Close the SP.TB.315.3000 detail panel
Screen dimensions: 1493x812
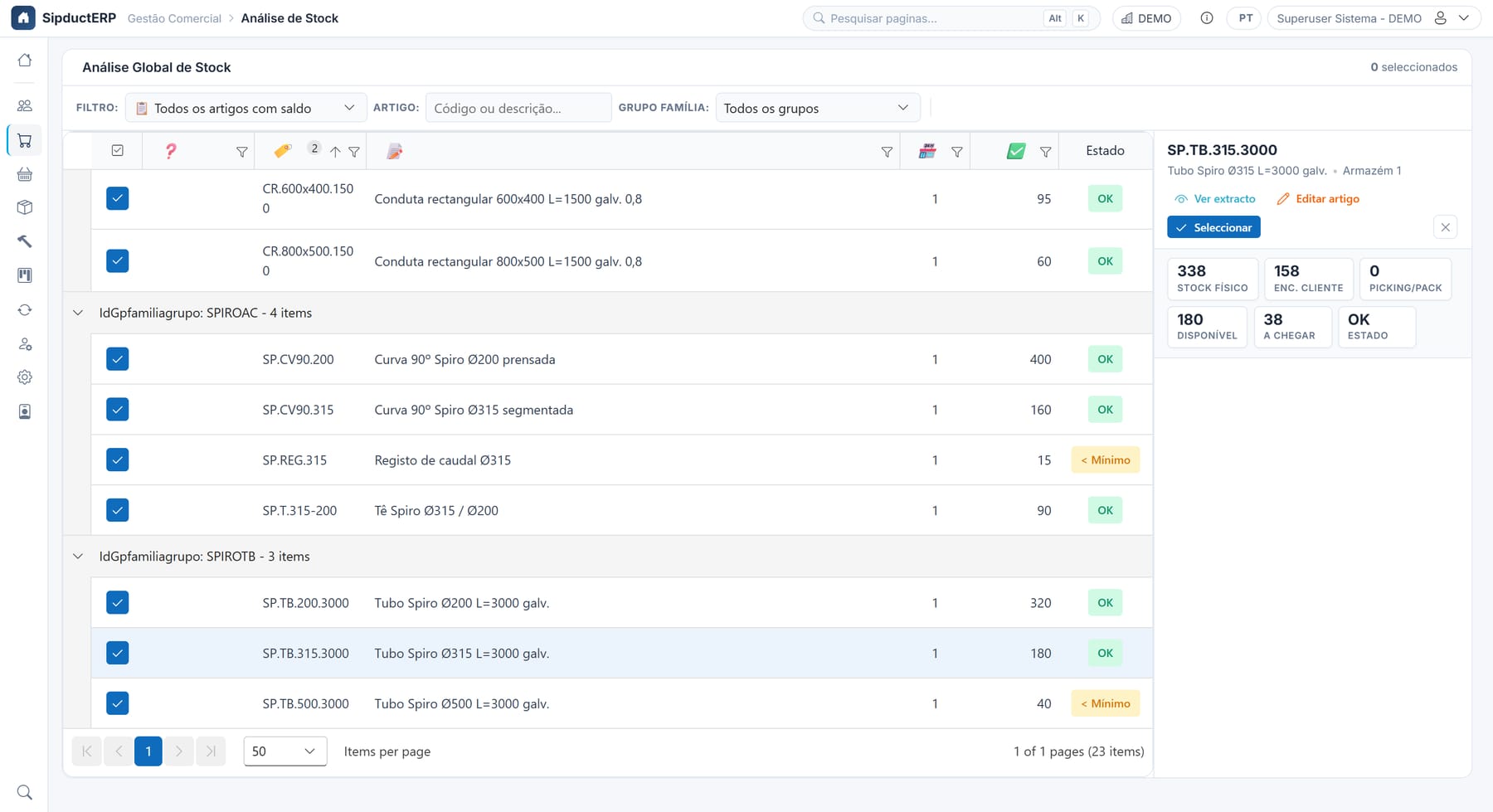coord(1445,227)
